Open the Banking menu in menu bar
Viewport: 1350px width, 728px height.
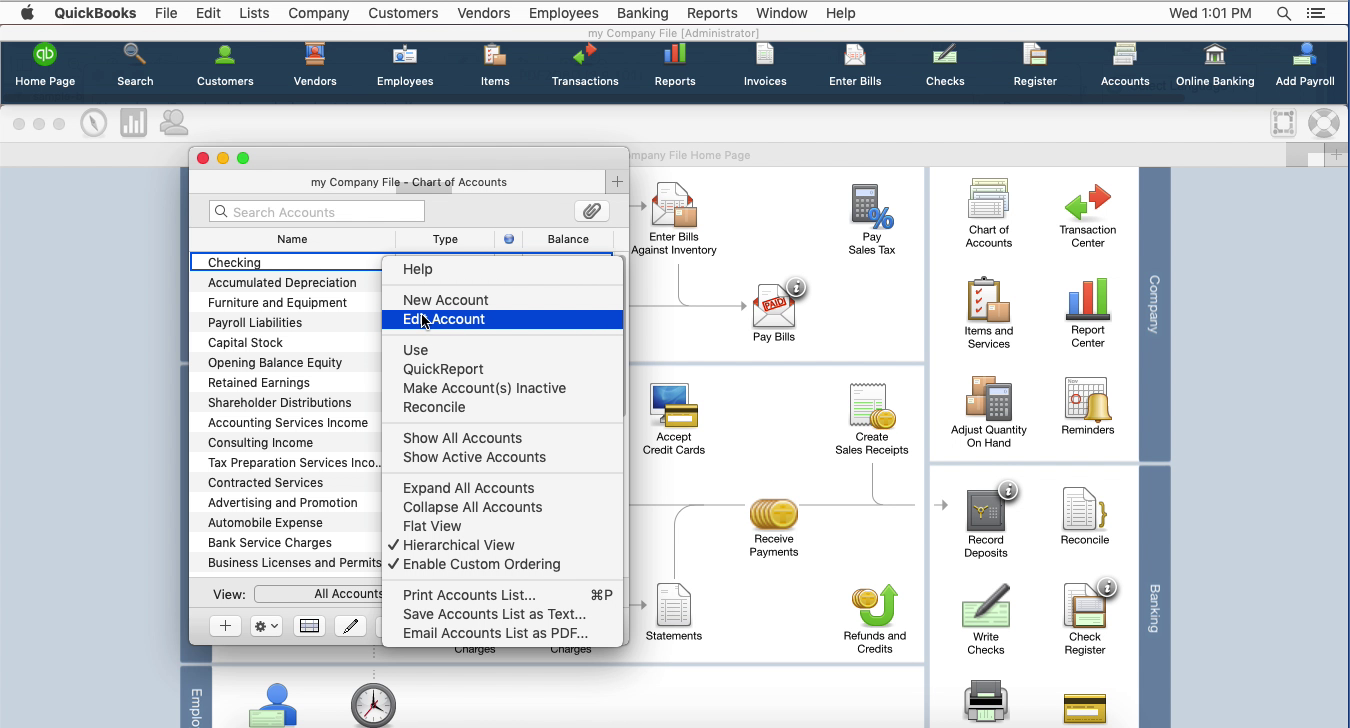(642, 13)
